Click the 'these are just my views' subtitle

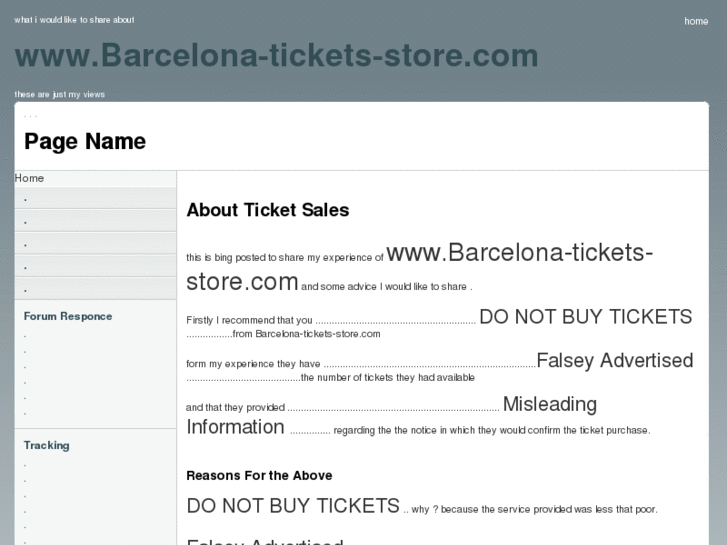tap(60, 95)
